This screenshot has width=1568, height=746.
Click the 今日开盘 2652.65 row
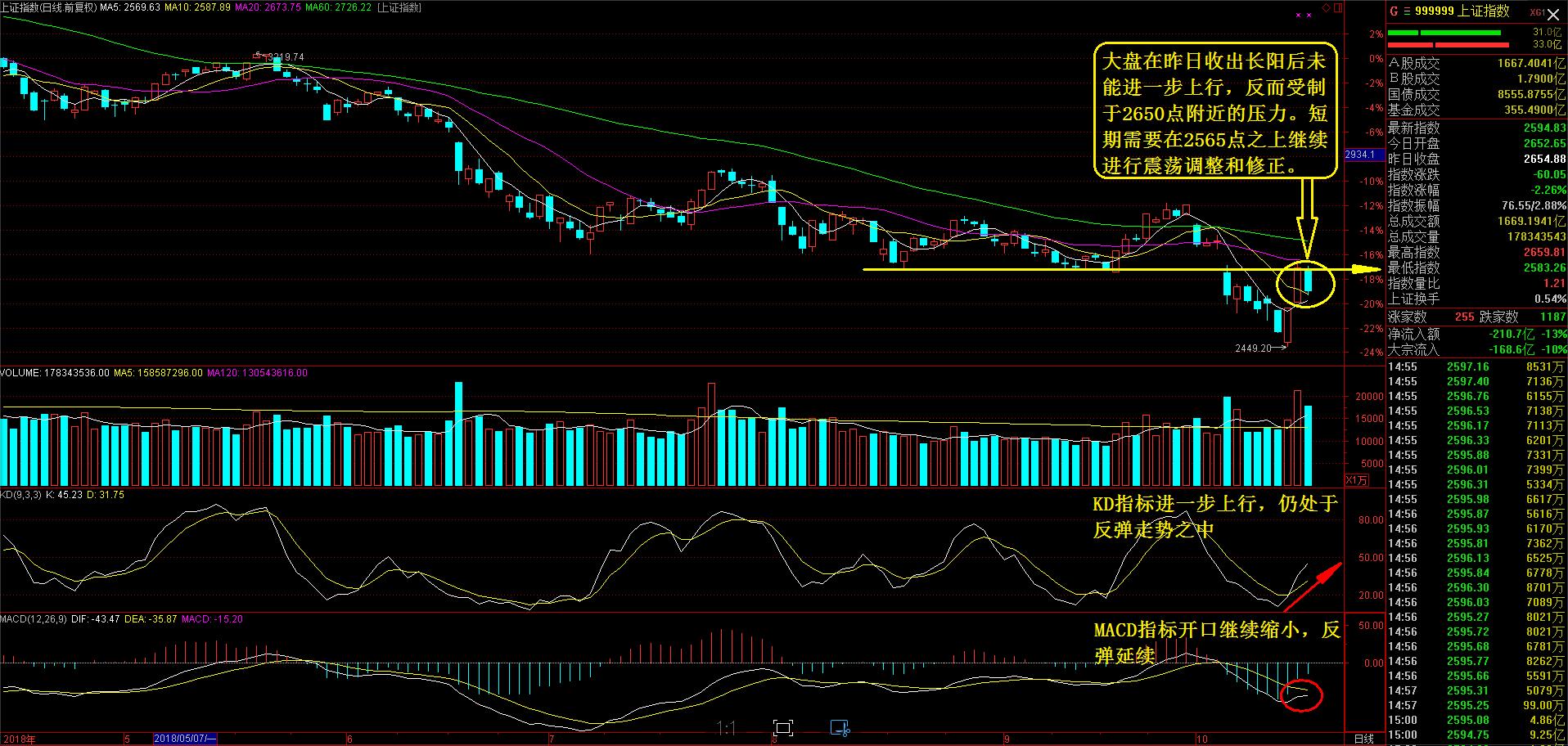point(1476,143)
